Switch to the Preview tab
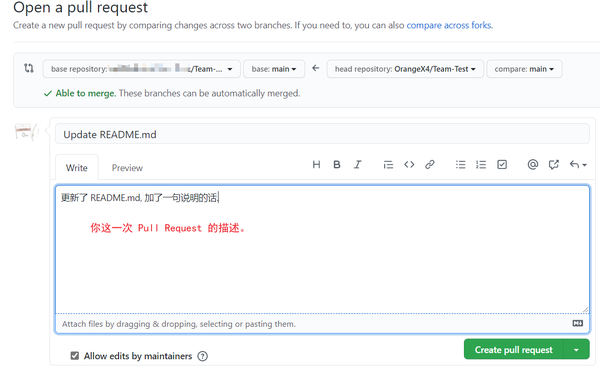The width and height of the screenshot is (600, 368). tap(127, 168)
